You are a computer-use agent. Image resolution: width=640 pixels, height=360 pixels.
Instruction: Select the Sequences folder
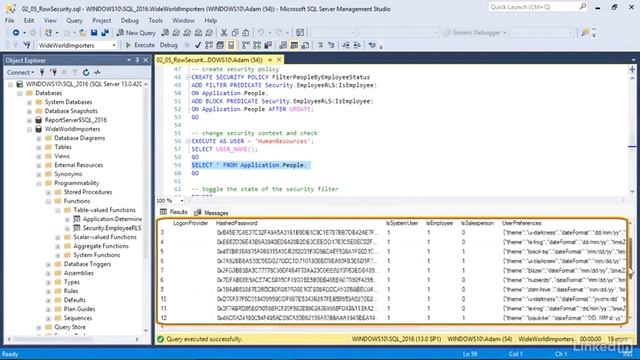click(x=78, y=318)
